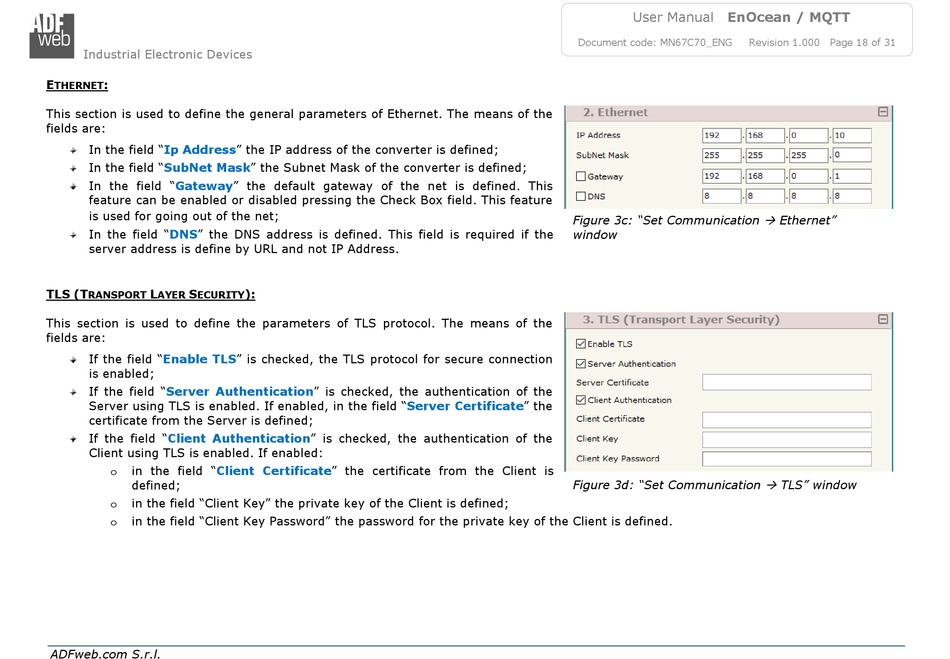Click the "Client Certificate" label in the TLS panel

[x=610, y=419]
